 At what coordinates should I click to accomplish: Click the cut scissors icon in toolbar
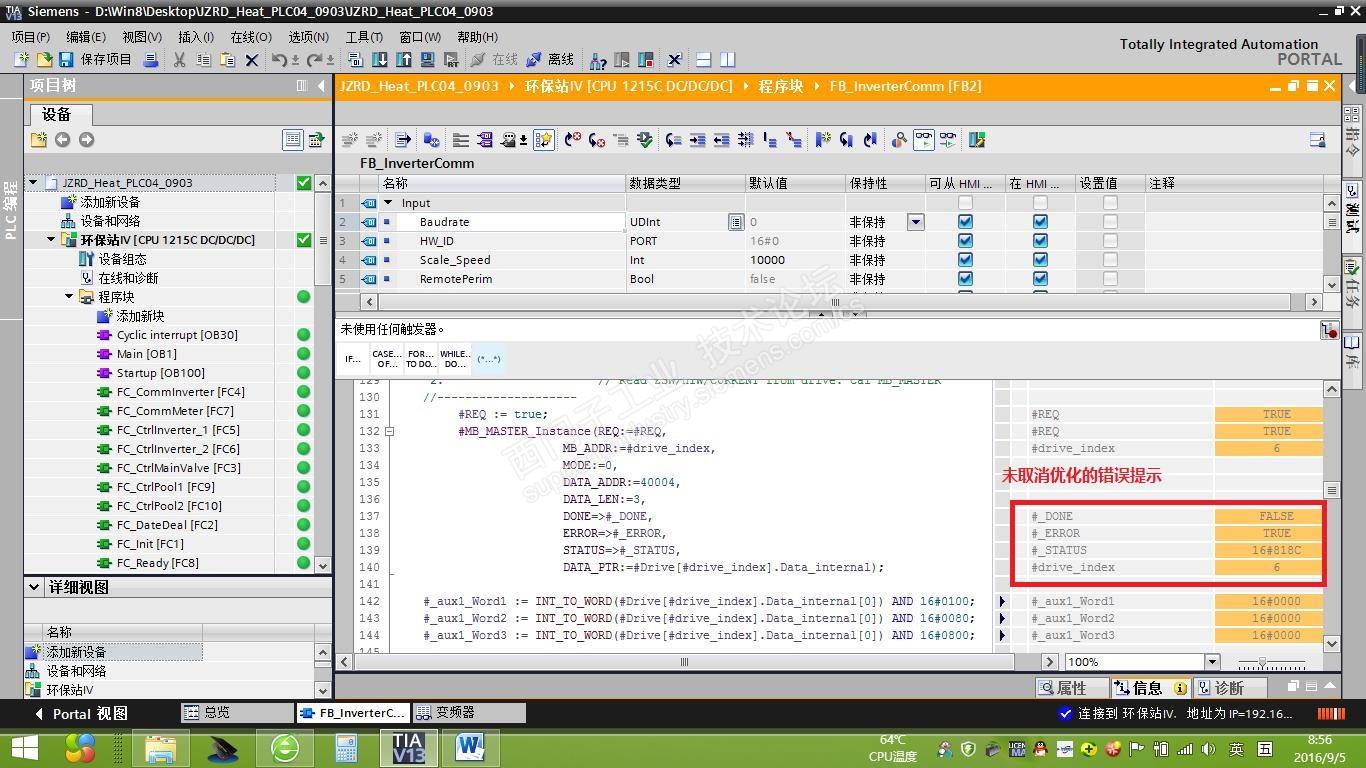[x=180, y=60]
